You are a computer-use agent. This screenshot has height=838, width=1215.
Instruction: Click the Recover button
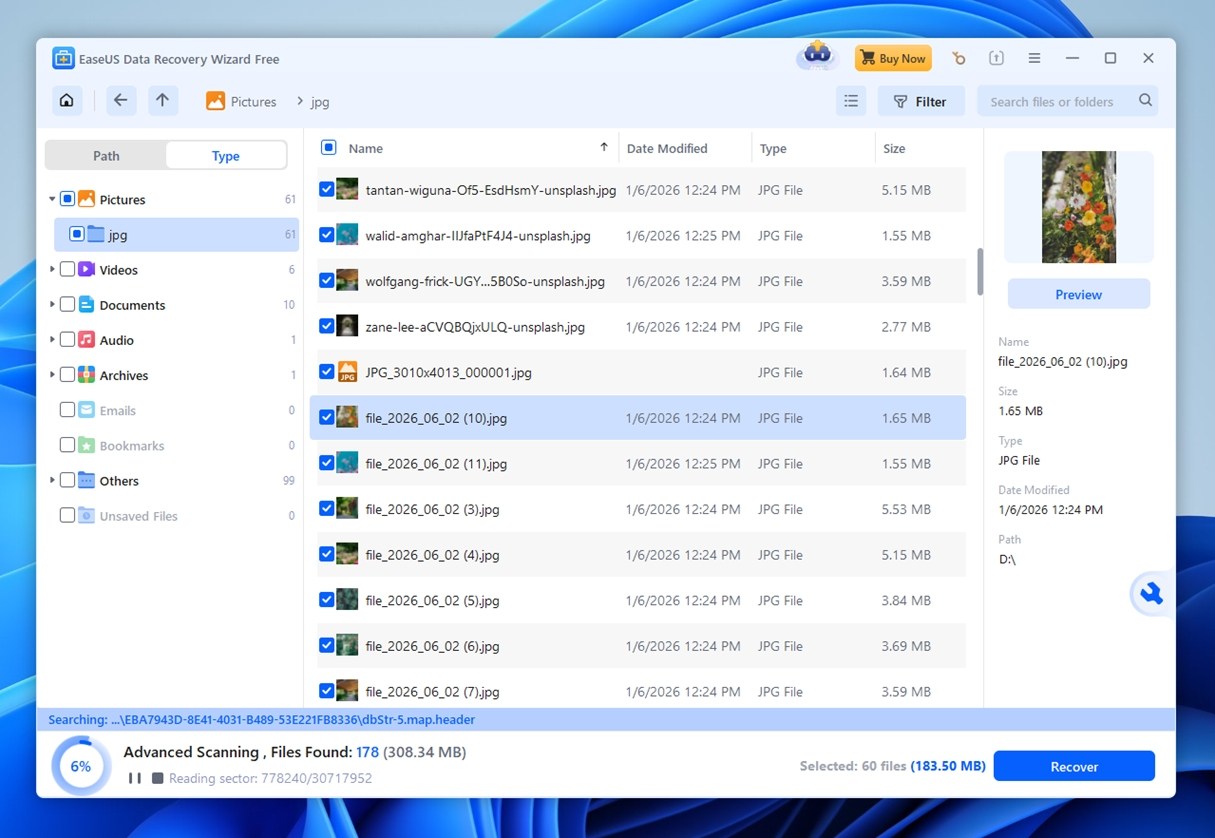click(x=1073, y=765)
